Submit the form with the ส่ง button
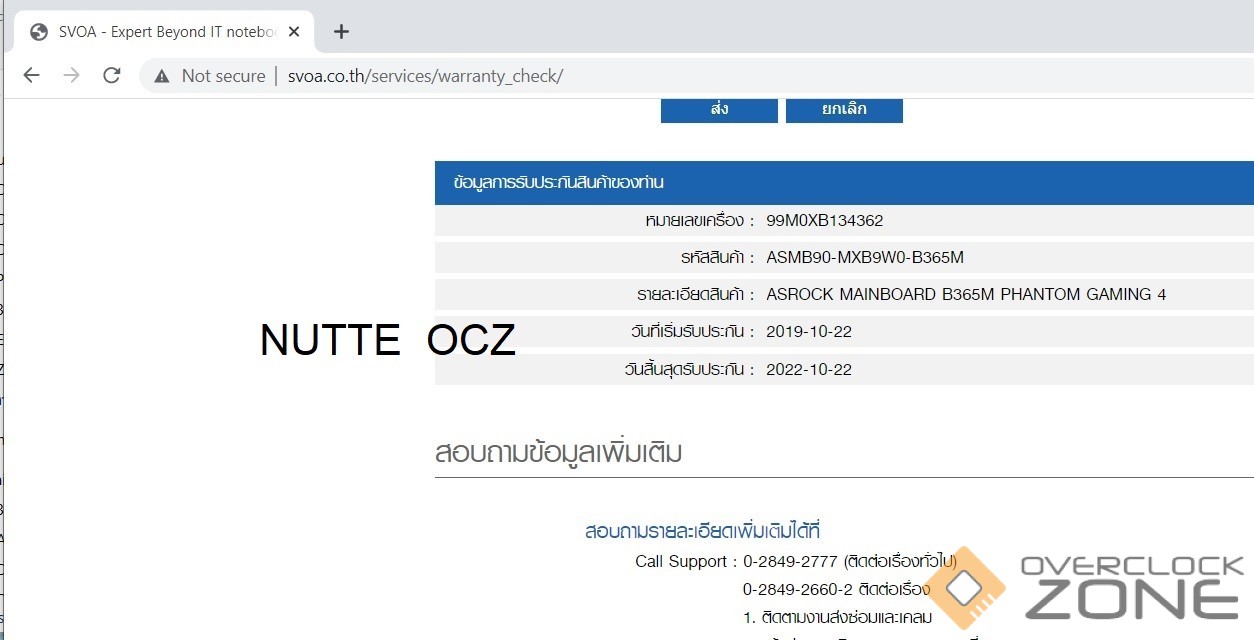 pos(719,109)
